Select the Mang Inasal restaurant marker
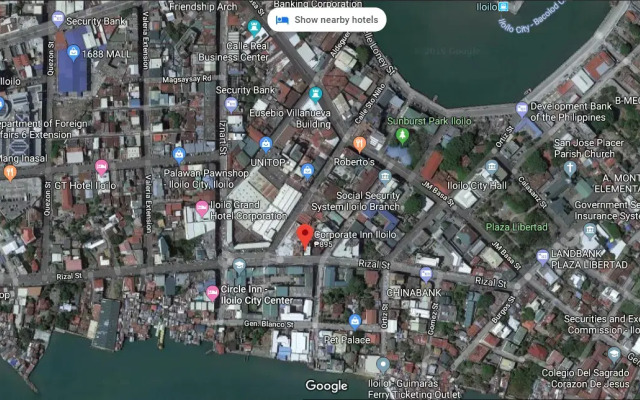This screenshot has width=640, height=400. click(x=10, y=172)
